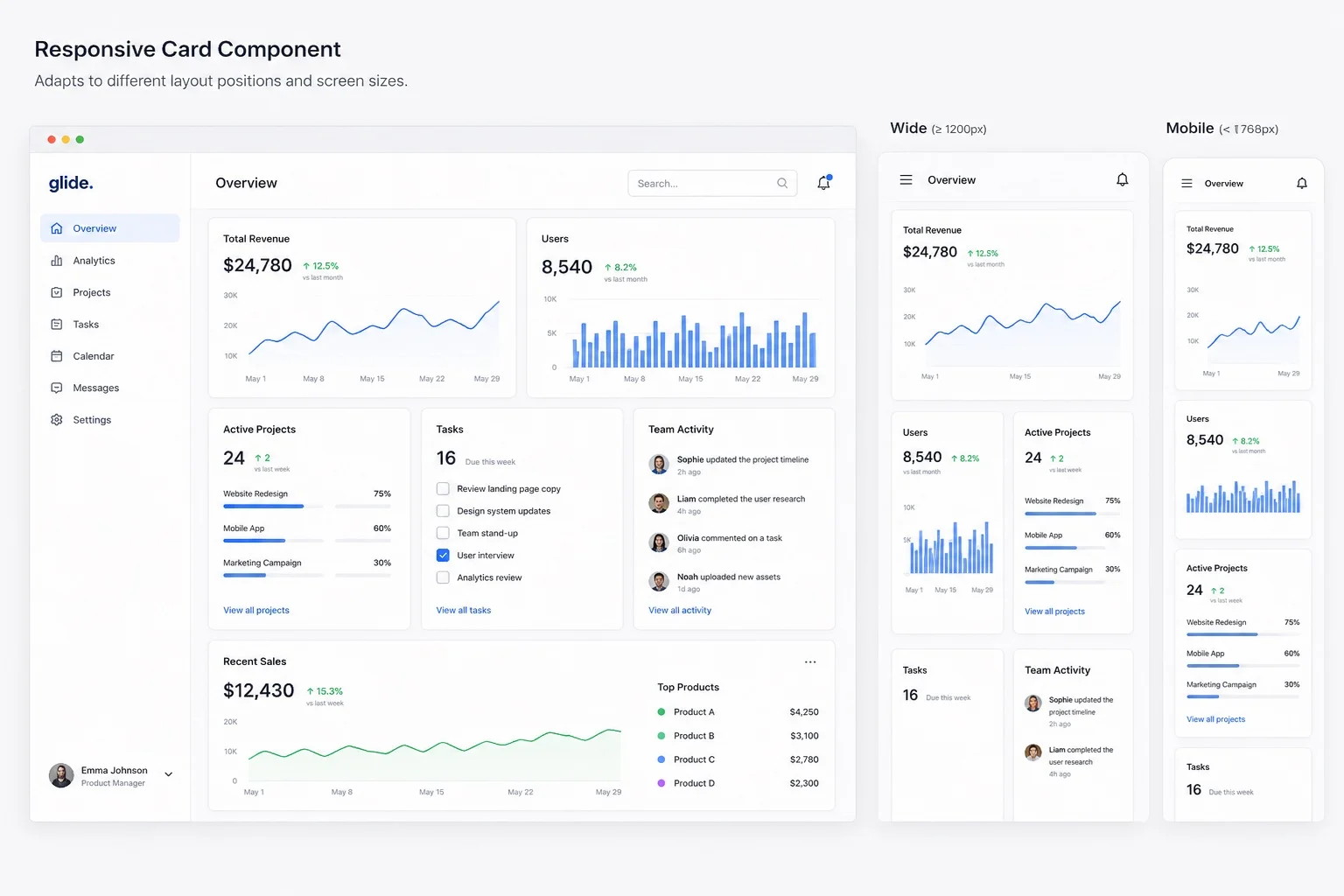1344x896 pixels.
Task: Click the Overview home icon in sidebar
Action: pos(57,228)
